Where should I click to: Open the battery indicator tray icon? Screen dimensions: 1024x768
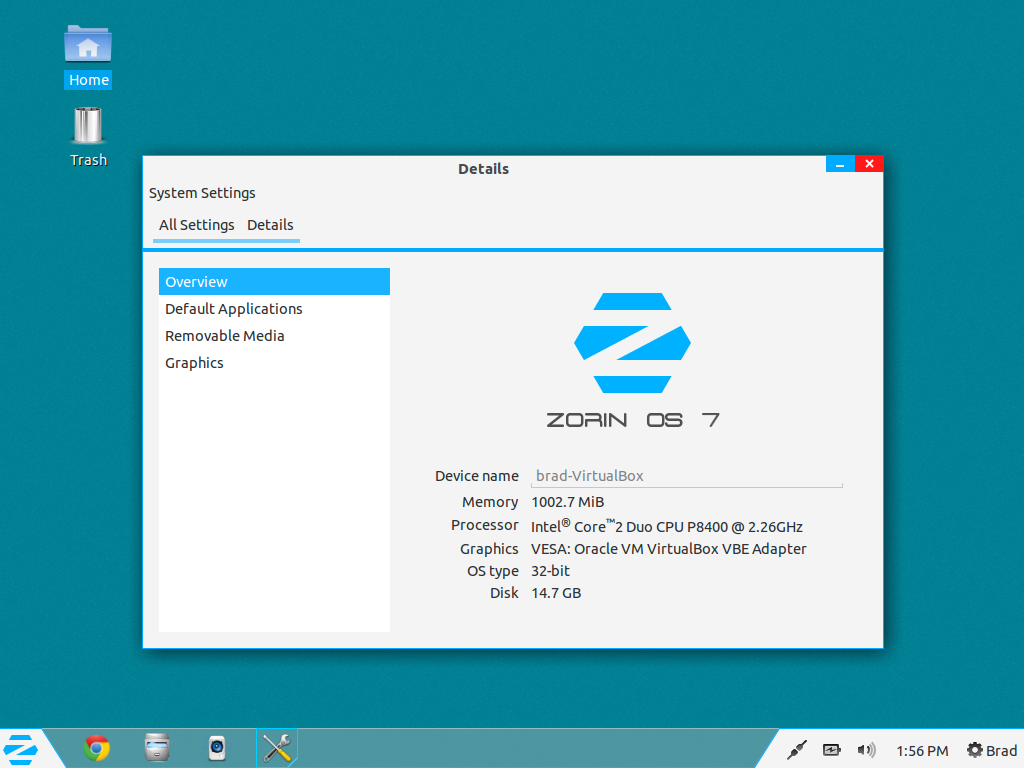tap(831, 750)
